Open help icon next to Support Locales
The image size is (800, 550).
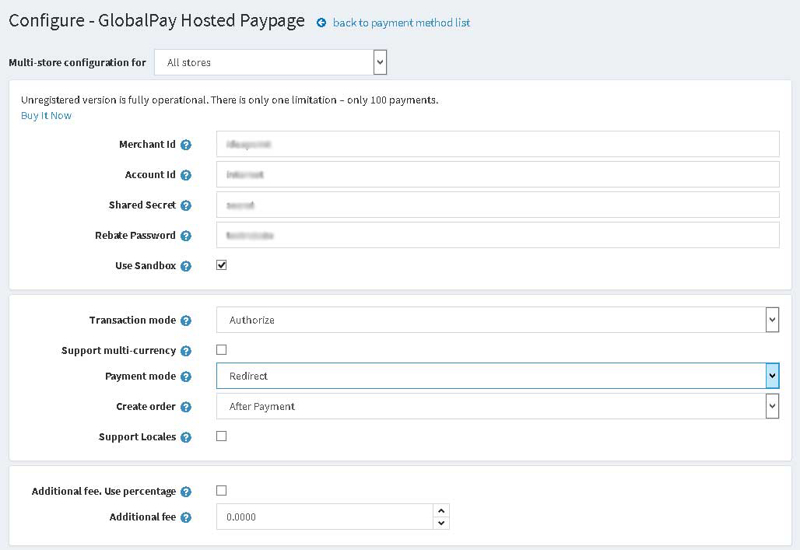pos(186,437)
